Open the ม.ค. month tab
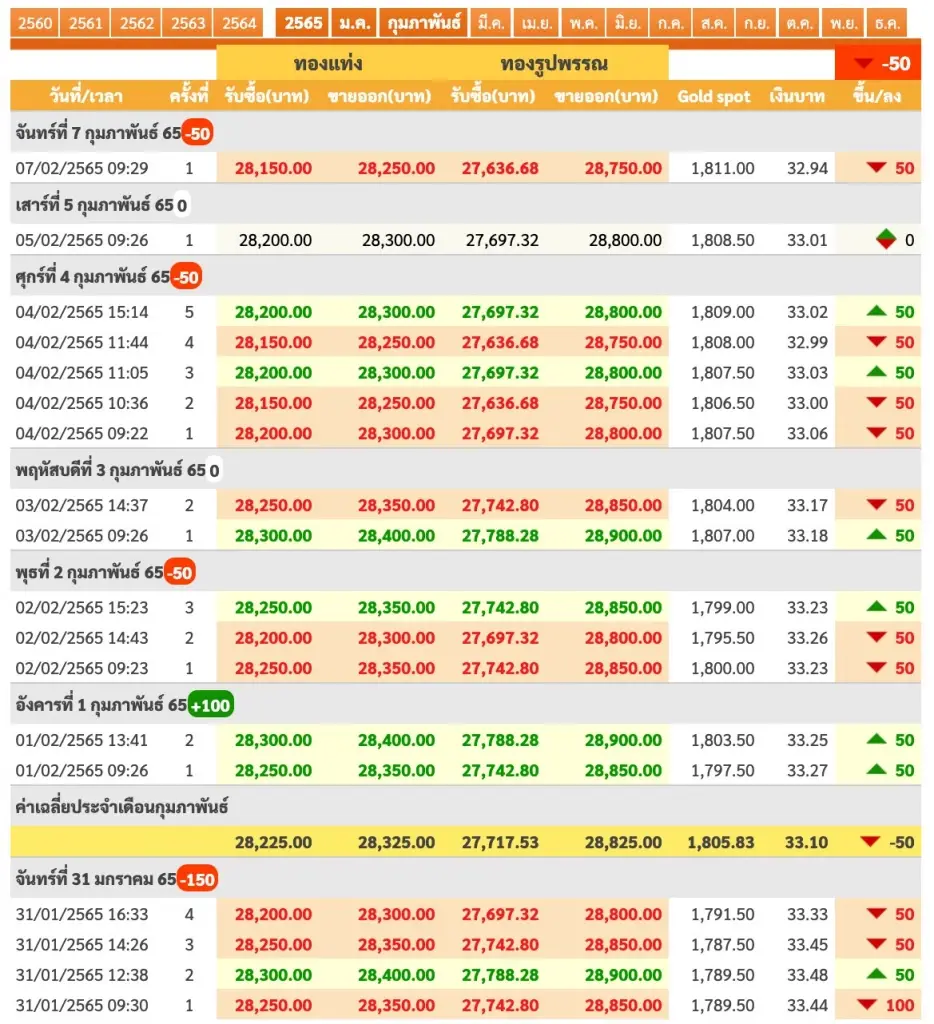This screenshot has height=1024, width=934. [x=355, y=24]
